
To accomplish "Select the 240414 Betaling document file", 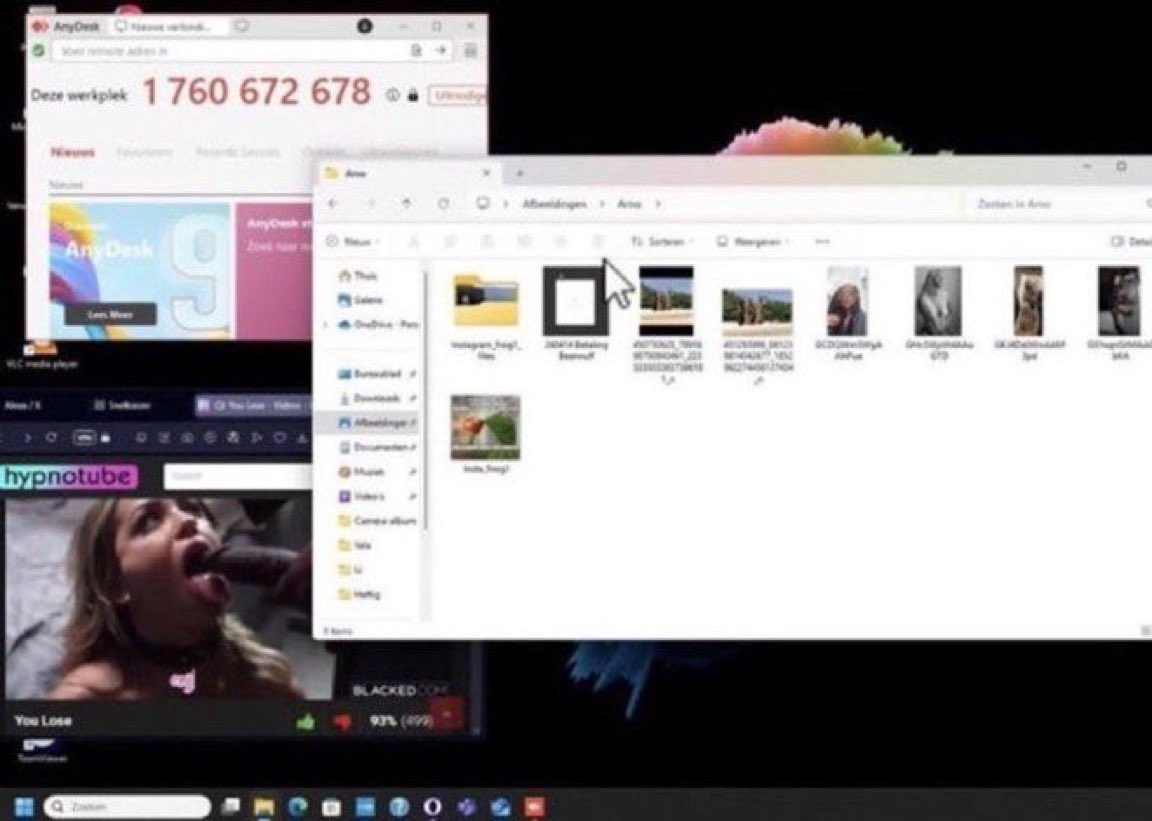I will (x=575, y=312).
